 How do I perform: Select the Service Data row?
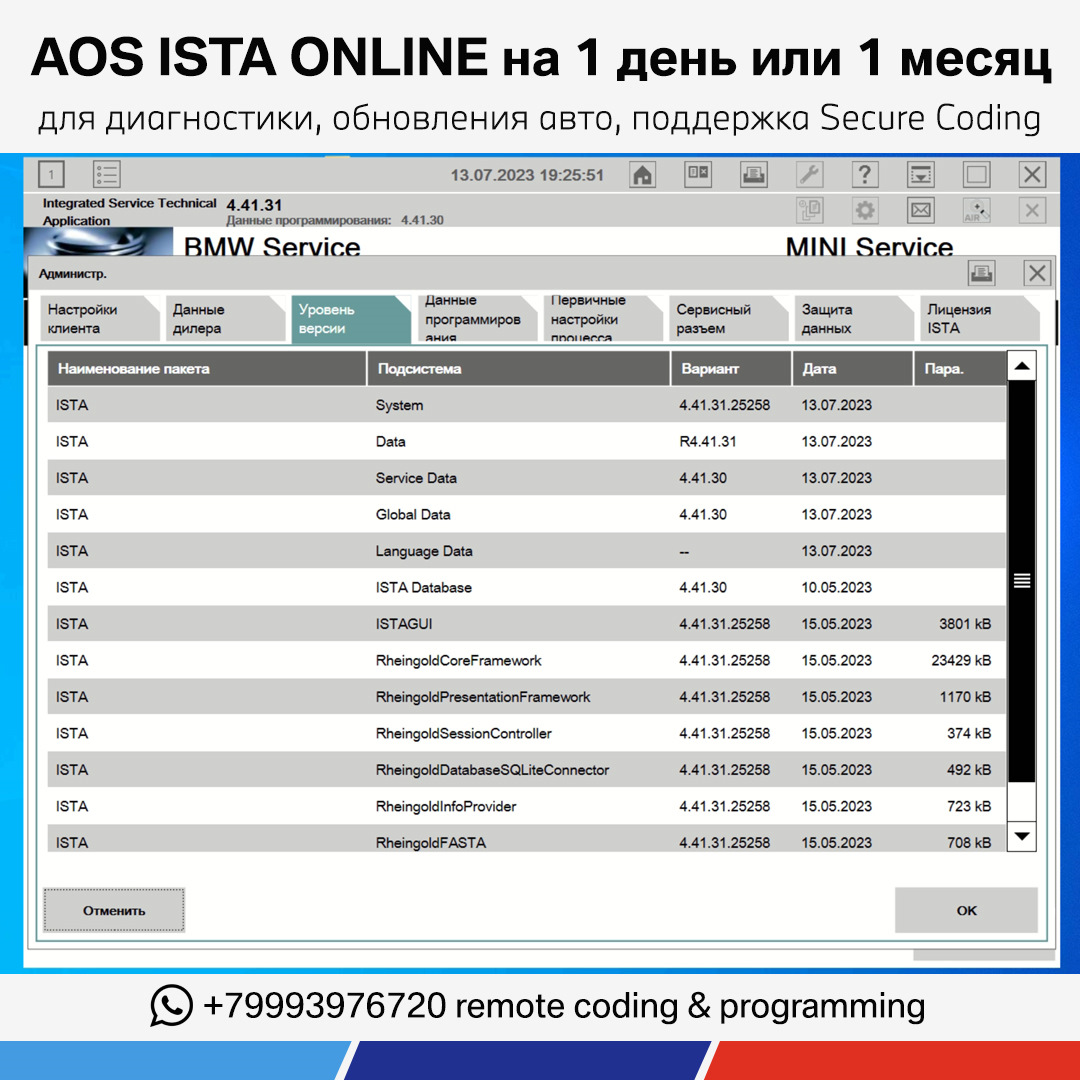pyautogui.click(x=526, y=478)
